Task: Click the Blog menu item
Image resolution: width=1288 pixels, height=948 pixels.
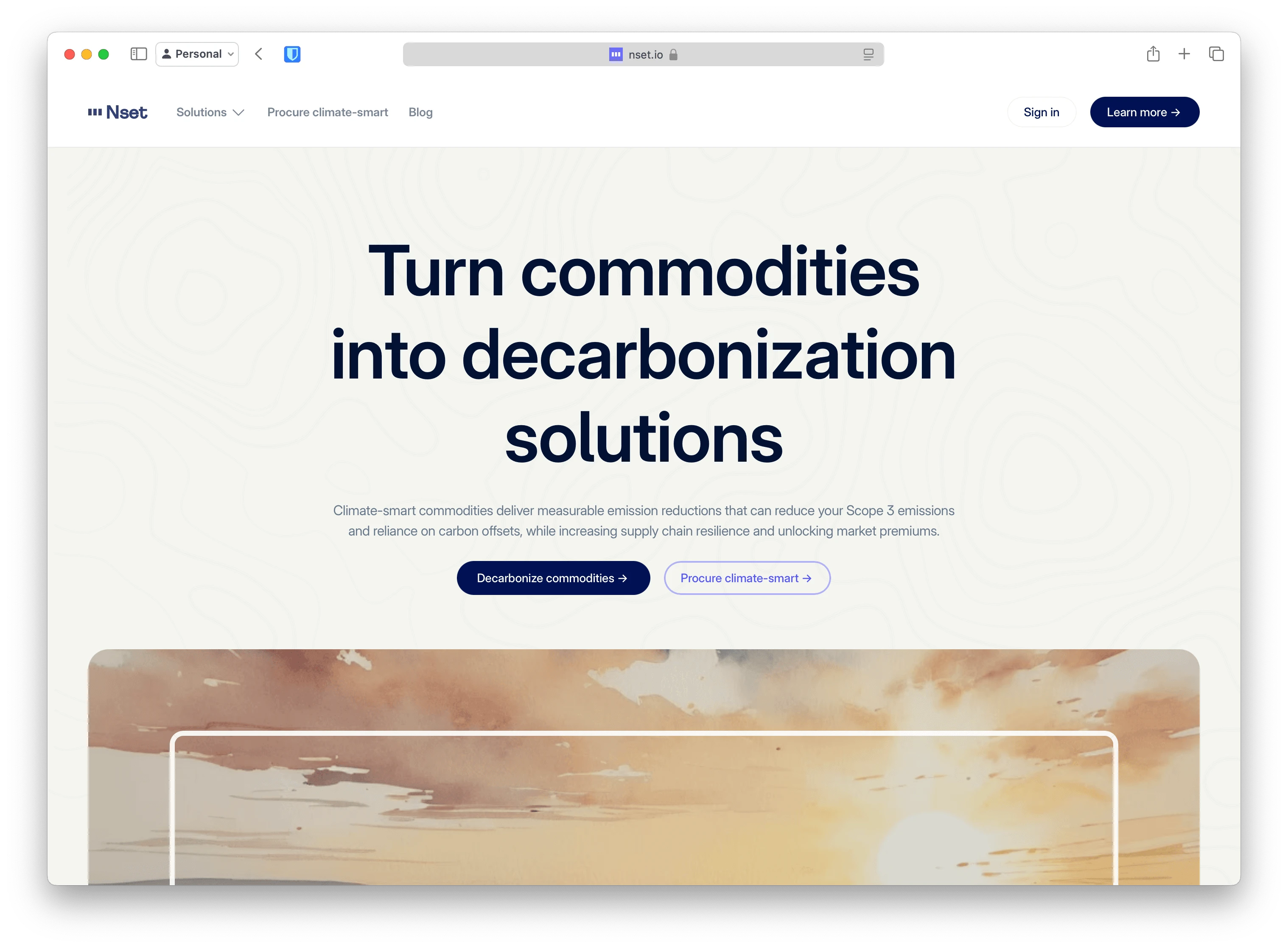Action: 420,111
